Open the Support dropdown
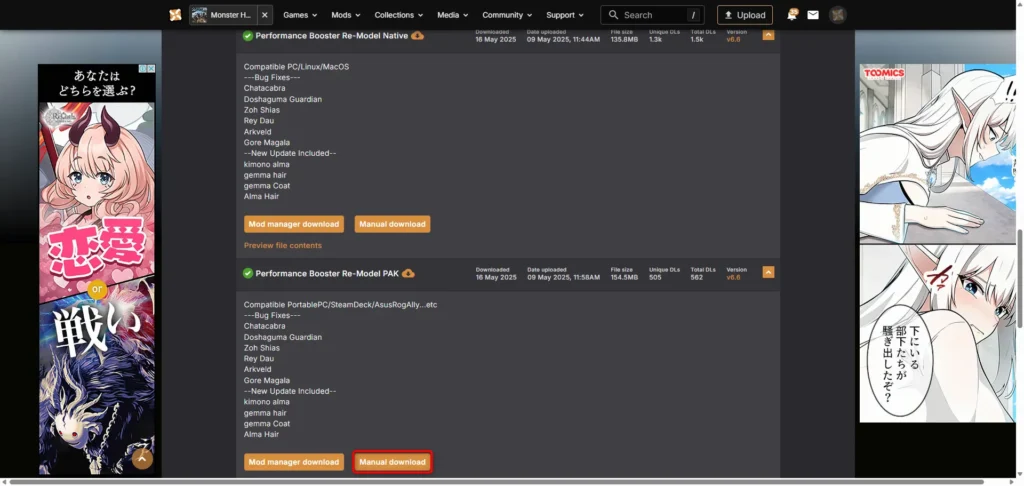 click(565, 15)
